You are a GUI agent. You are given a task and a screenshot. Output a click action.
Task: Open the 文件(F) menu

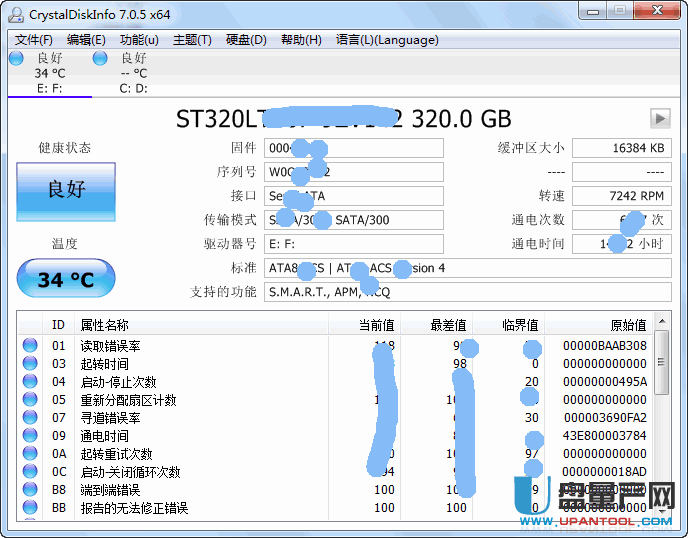33,40
